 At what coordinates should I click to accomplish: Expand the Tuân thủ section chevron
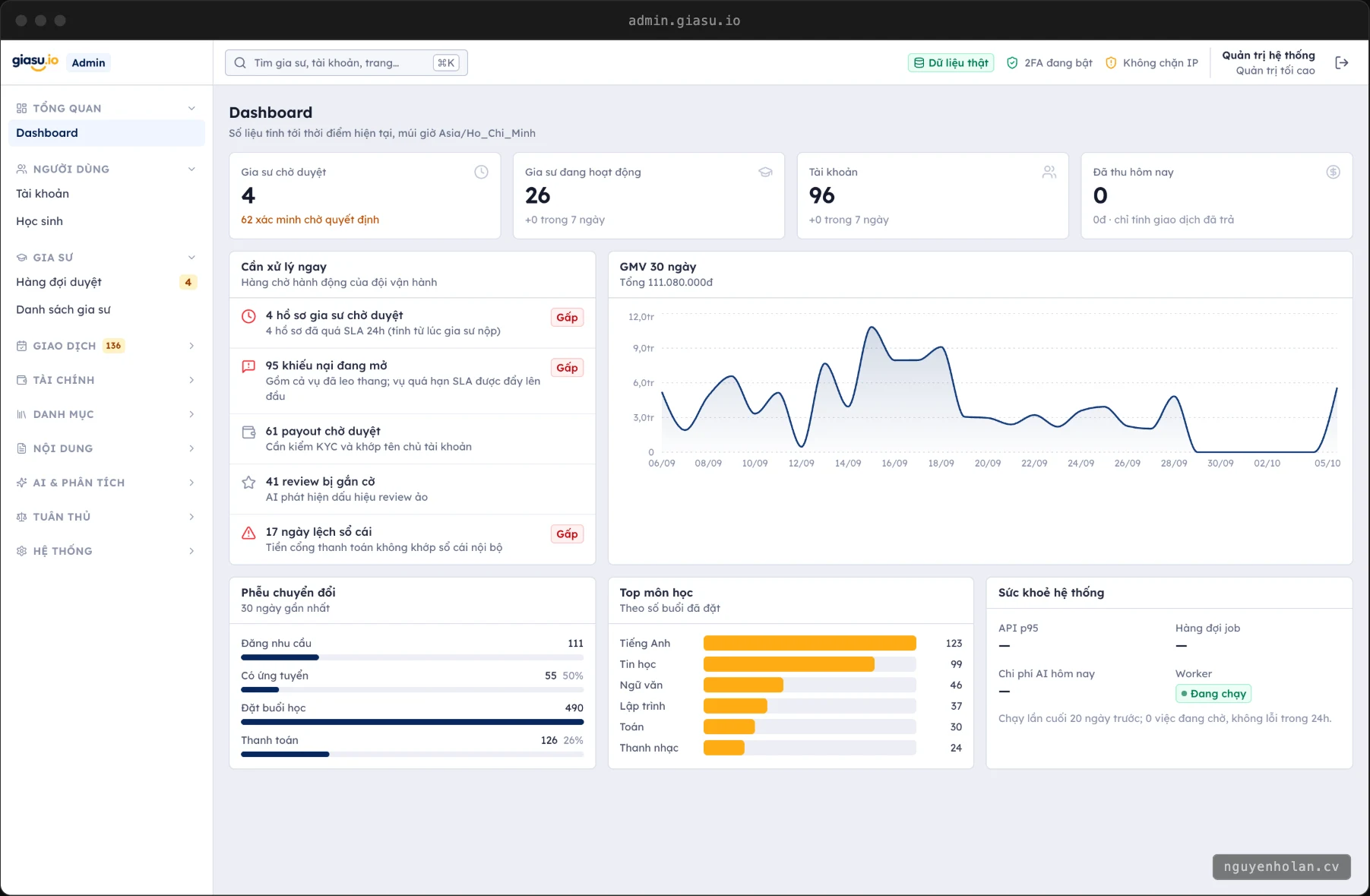click(191, 517)
